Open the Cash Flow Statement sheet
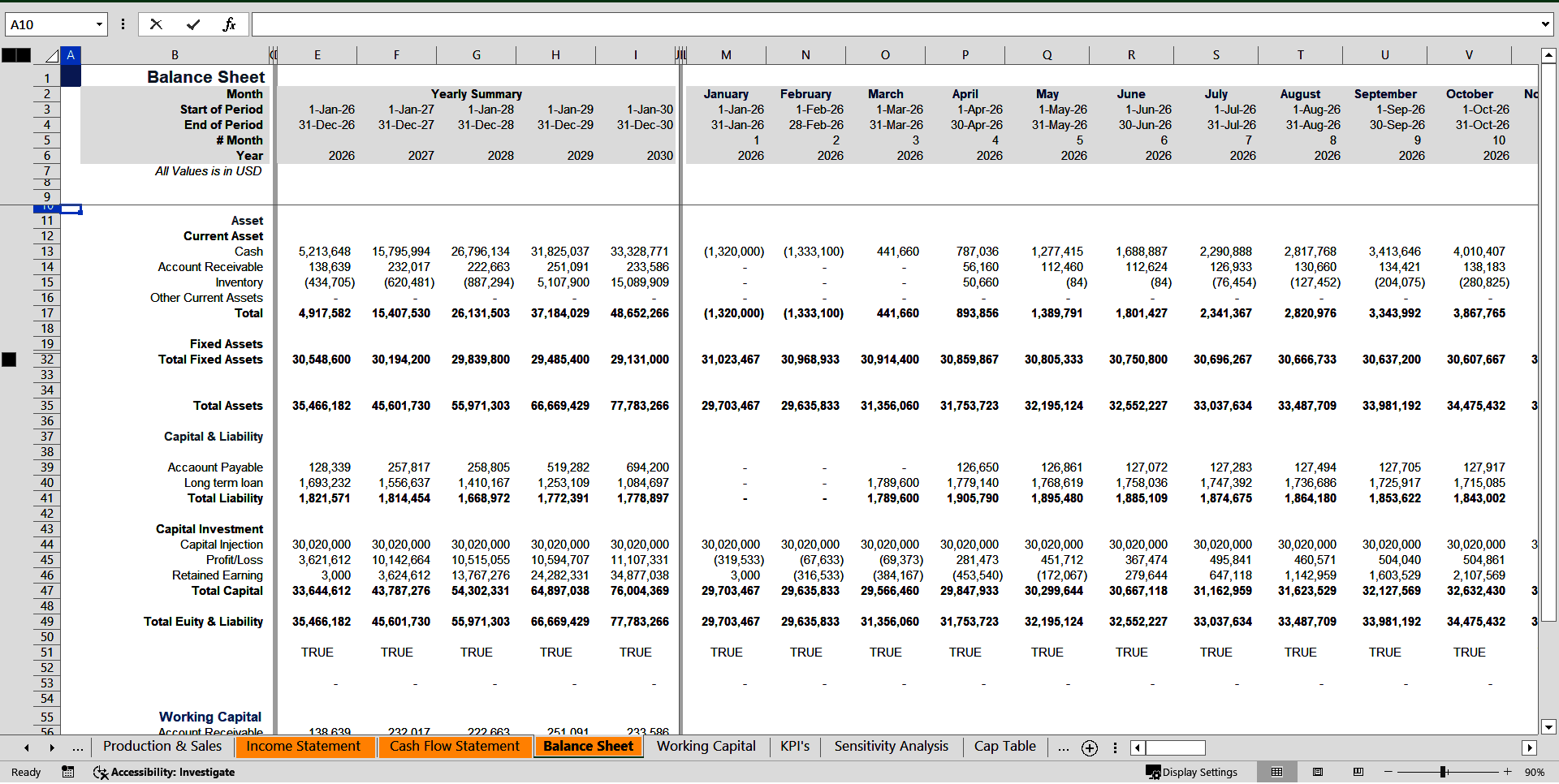This screenshot has width=1559, height=784. pos(454,747)
